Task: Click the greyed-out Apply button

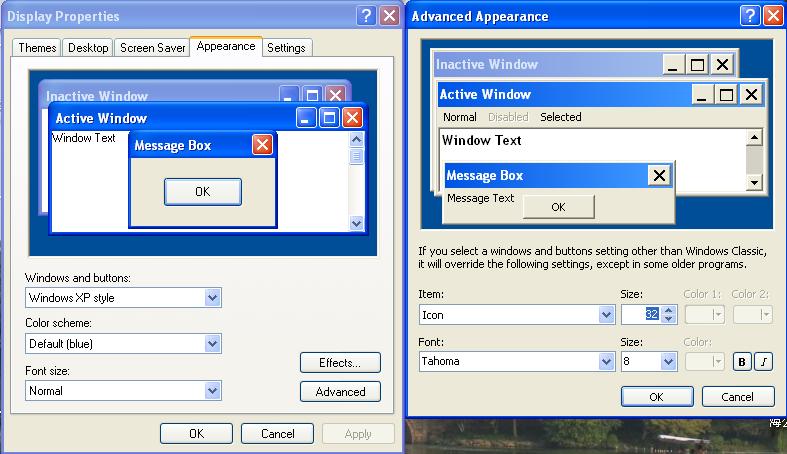Action: (358, 433)
